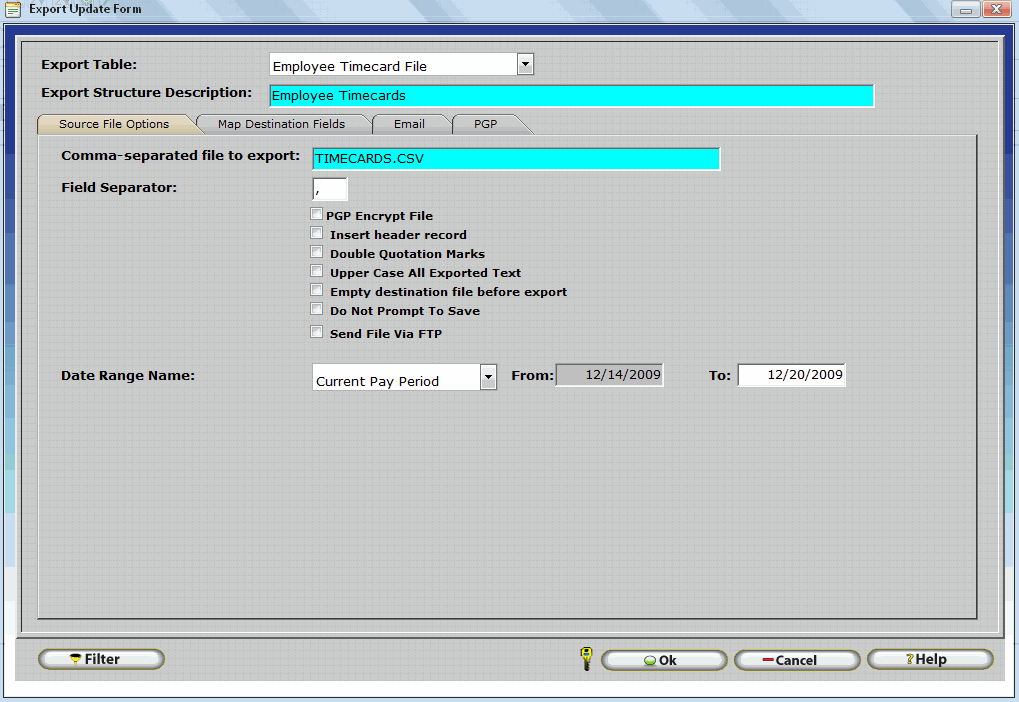Viewport: 1019px width, 702px height.
Task: Click the To date field
Action: (791, 375)
